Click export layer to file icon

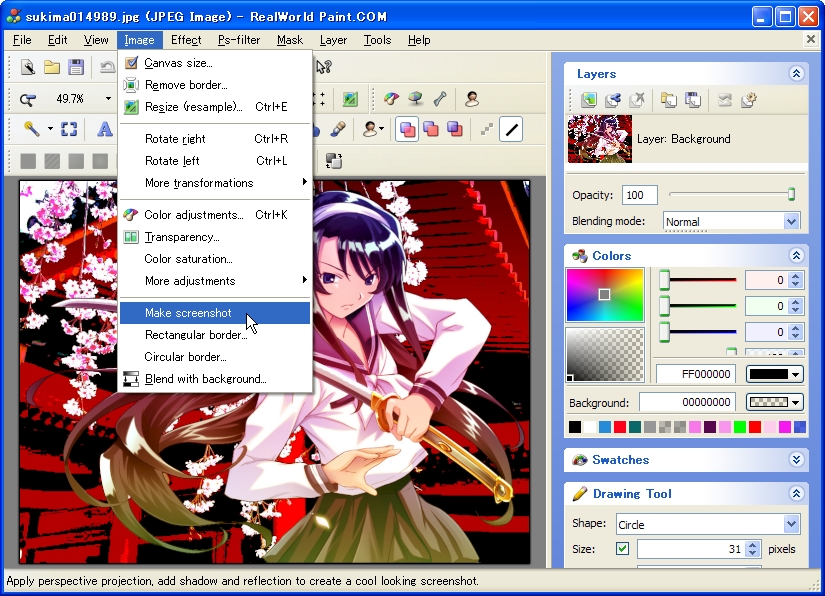click(x=693, y=99)
